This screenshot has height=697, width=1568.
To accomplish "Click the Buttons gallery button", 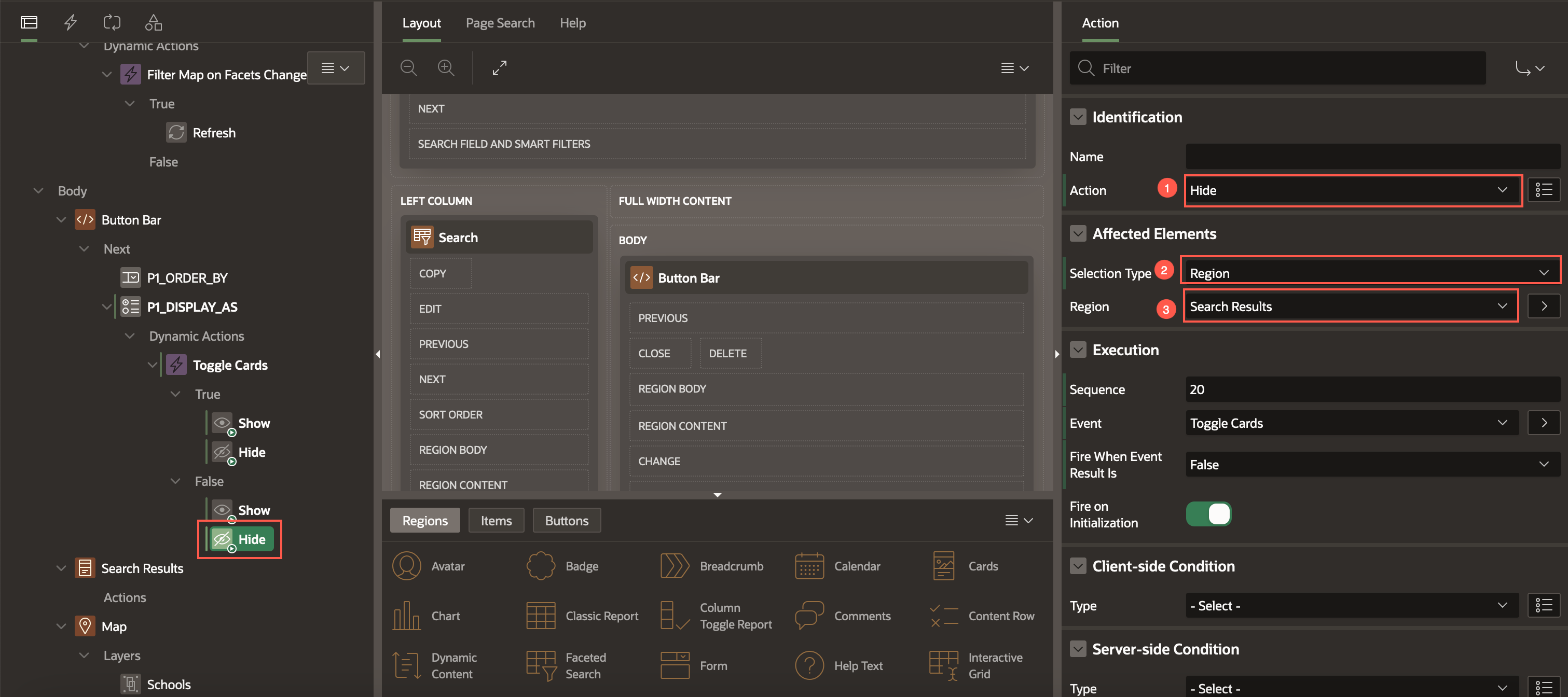I will tap(566, 521).
